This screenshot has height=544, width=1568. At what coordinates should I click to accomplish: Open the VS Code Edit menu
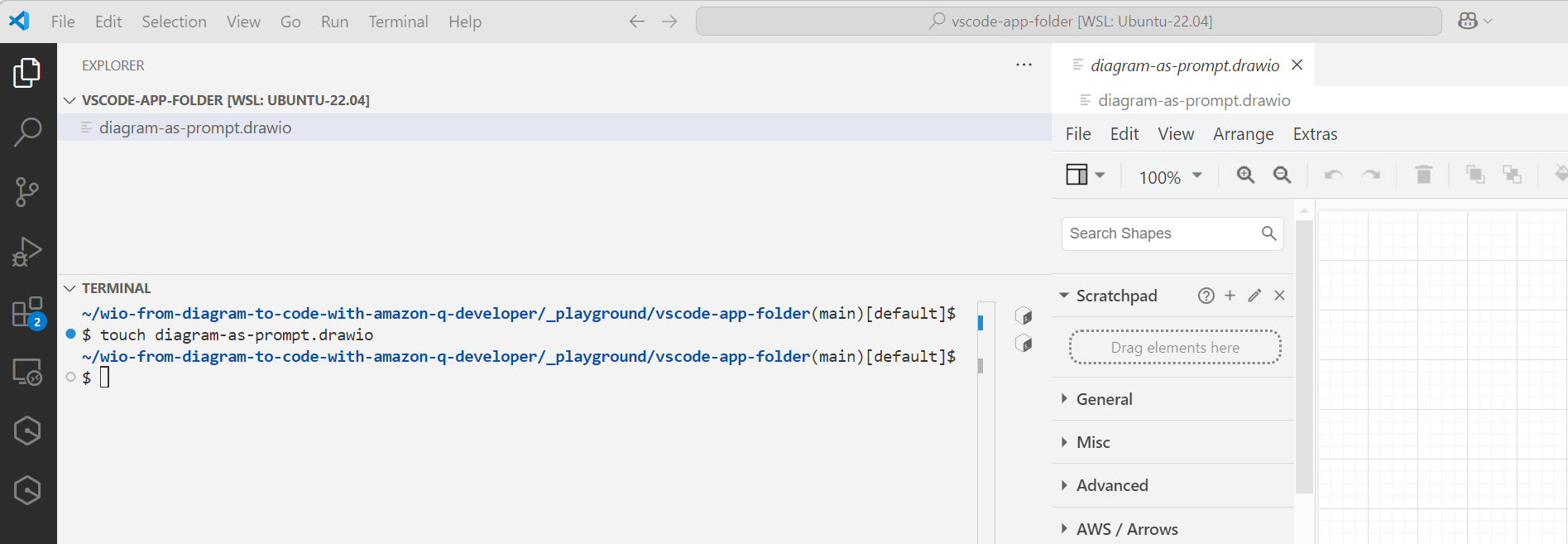tap(108, 22)
